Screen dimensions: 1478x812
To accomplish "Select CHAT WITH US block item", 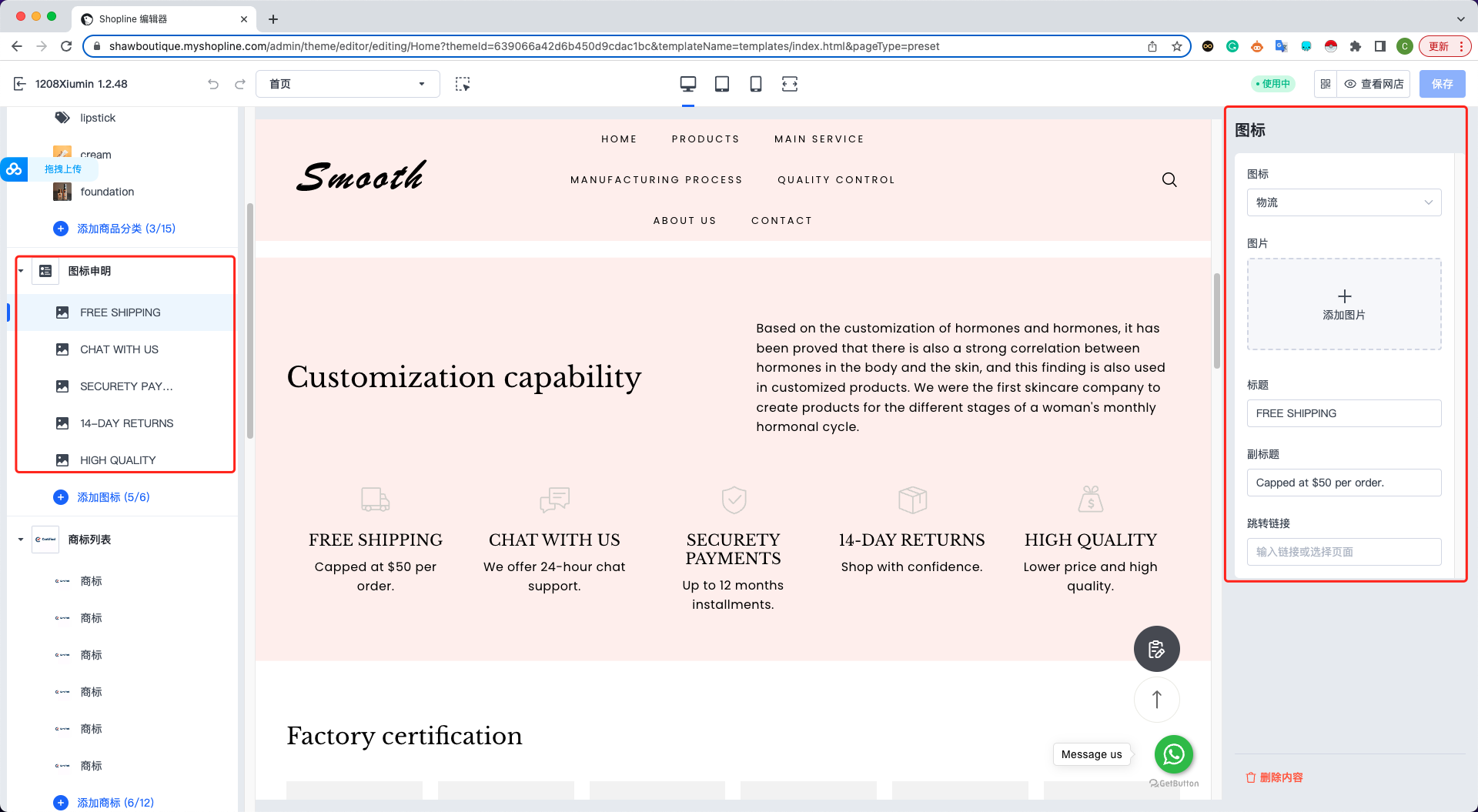I will click(119, 349).
